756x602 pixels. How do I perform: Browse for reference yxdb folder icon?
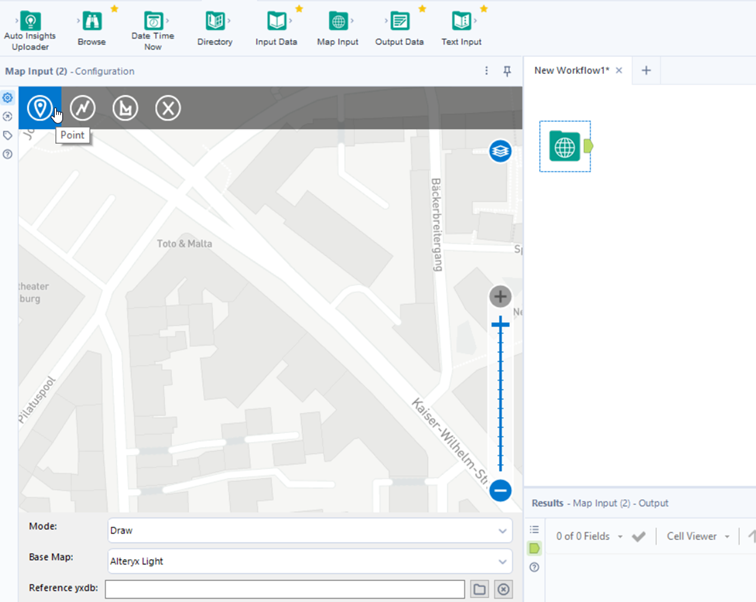point(480,589)
